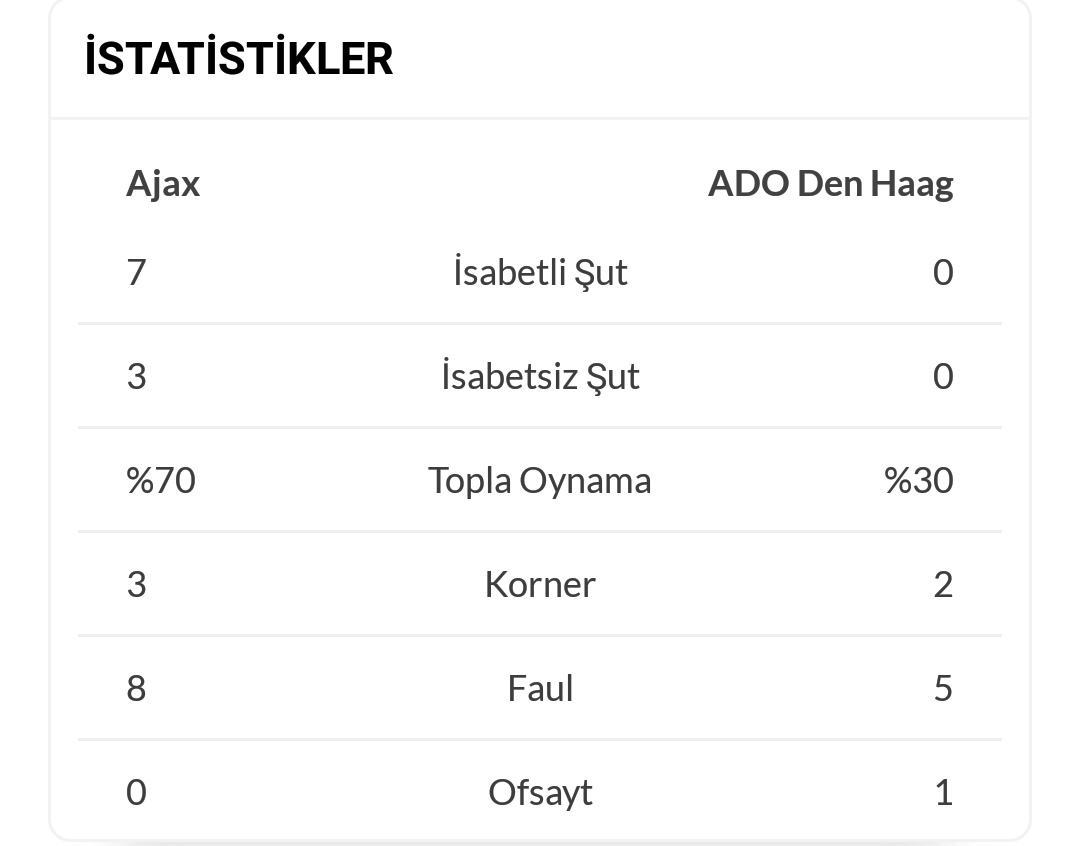Click Ajax's 0 offsides value
This screenshot has height=846, width=1080.
(x=136, y=792)
